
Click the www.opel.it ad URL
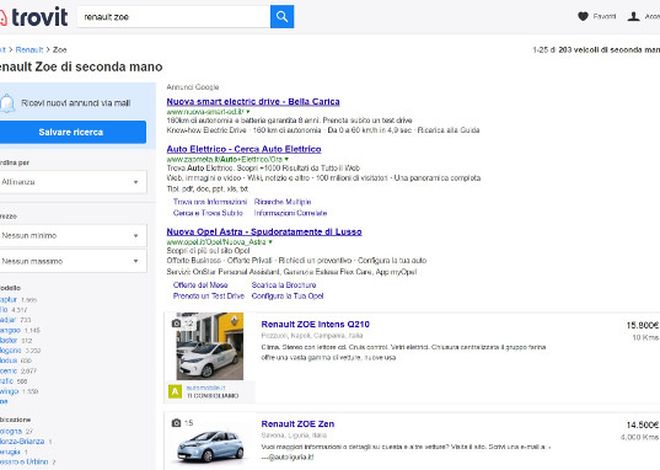point(216,242)
